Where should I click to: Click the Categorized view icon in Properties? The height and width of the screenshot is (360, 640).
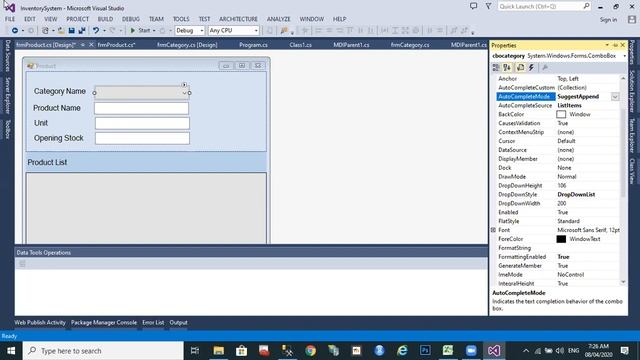point(496,68)
